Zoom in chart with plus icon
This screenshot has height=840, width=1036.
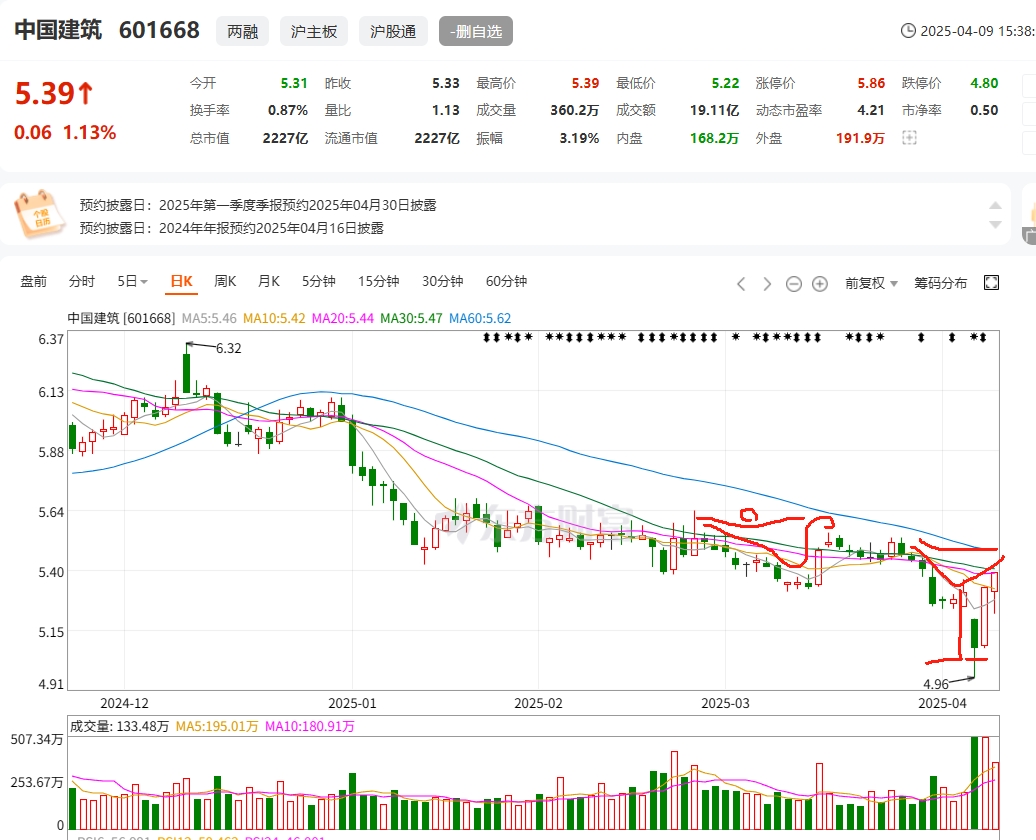tap(819, 284)
